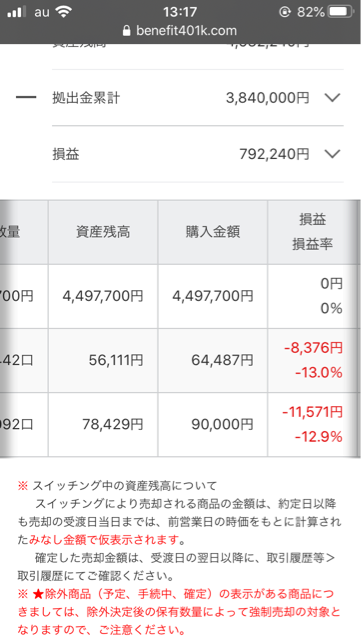The height and width of the screenshot is (640, 361).
Task: Tap the 13:17 clock in status bar
Action: pyautogui.click(x=180, y=12)
